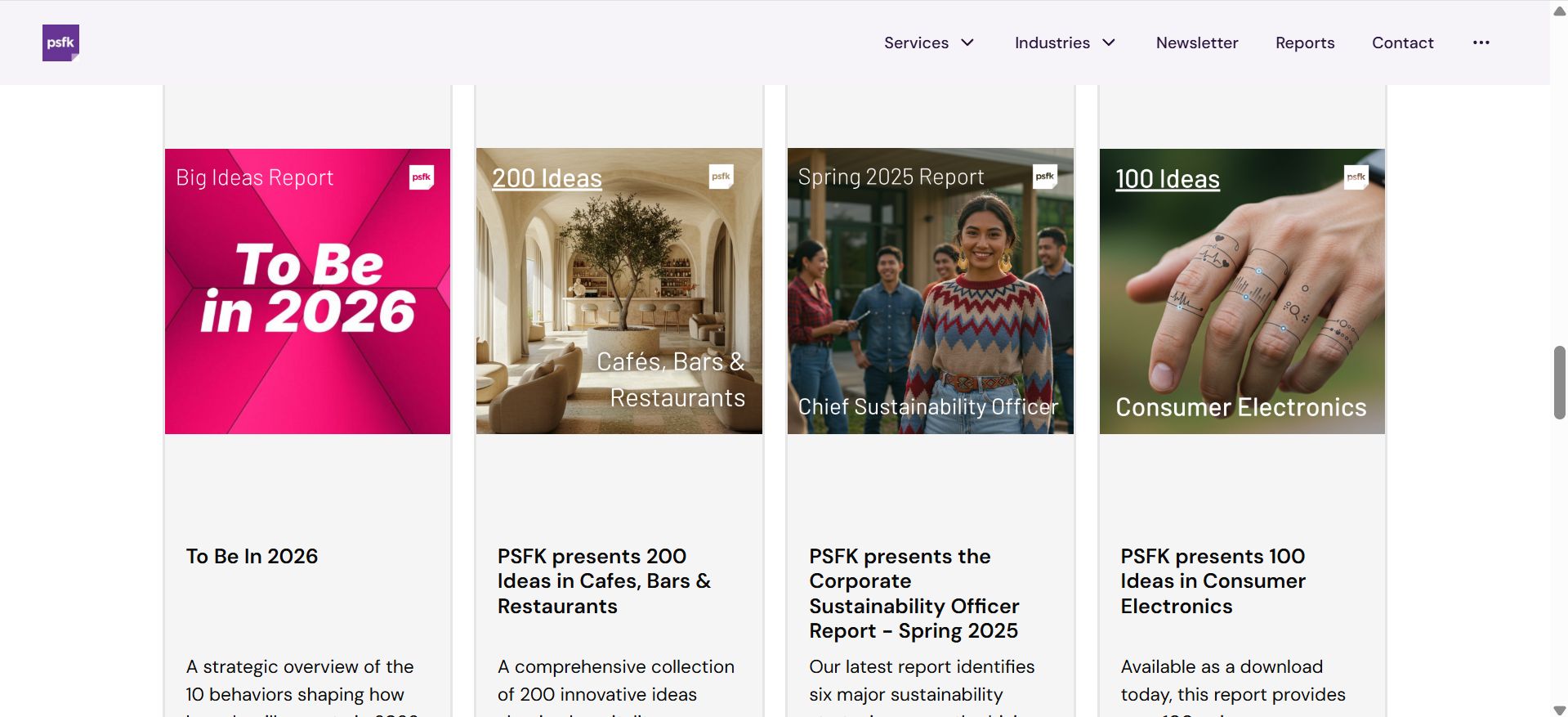Open the Consumer Electronics cover image

pos(1242,291)
